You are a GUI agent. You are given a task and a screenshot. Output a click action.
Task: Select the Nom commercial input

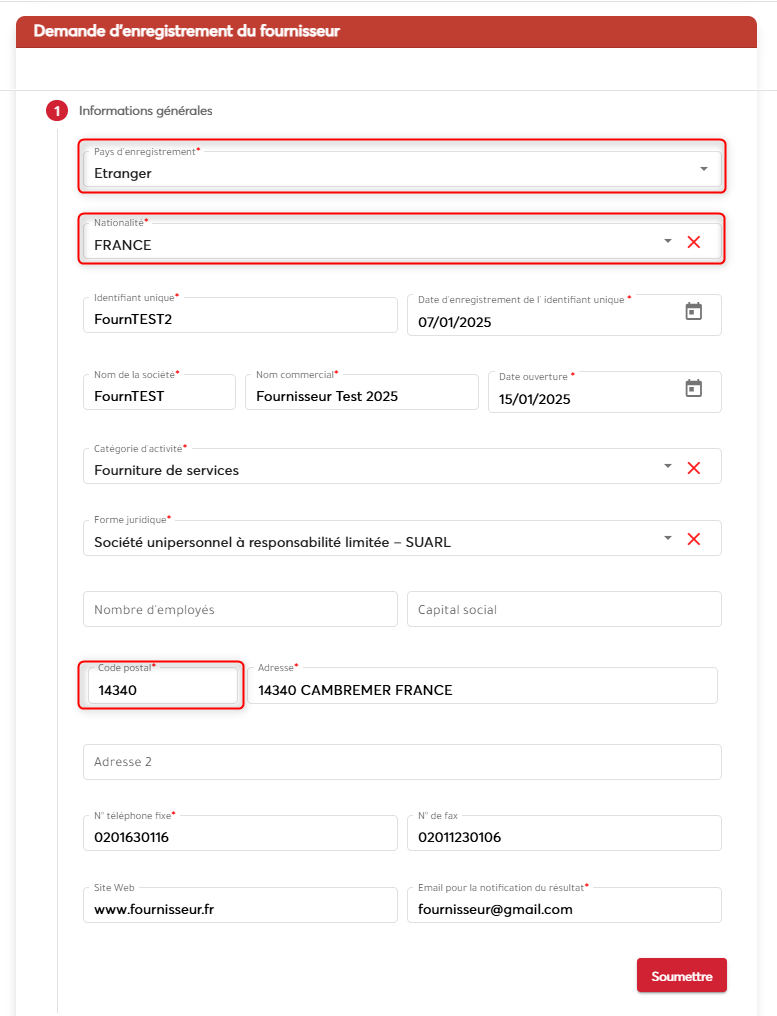coord(361,396)
